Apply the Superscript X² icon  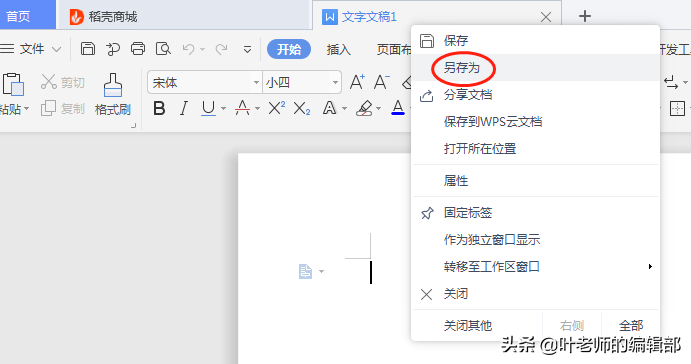click(x=277, y=108)
